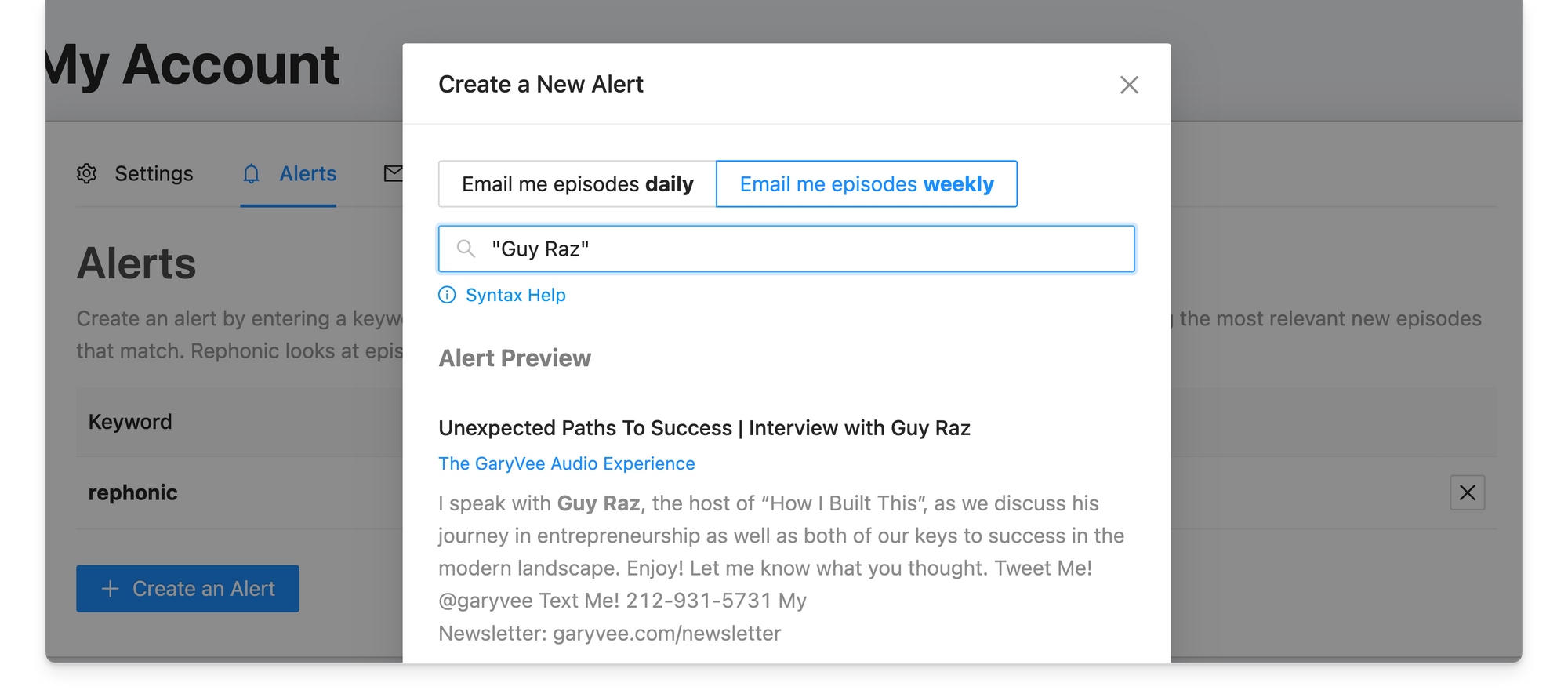The image size is (1568, 690).
Task: Click the Settings gear icon
Action: point(87,173)
